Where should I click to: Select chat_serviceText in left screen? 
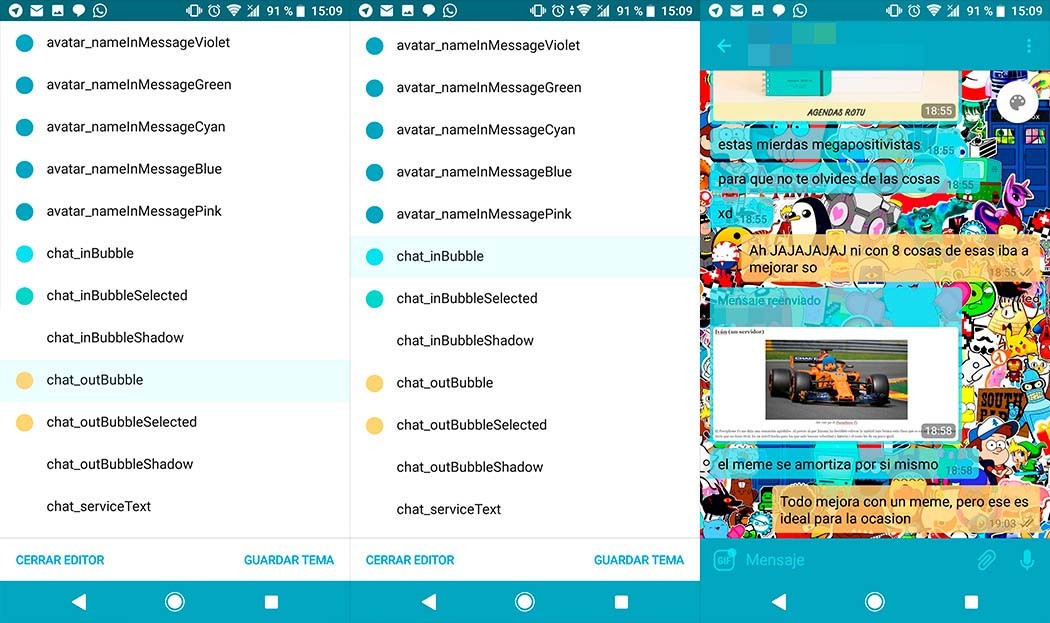[x=175, y=507]
